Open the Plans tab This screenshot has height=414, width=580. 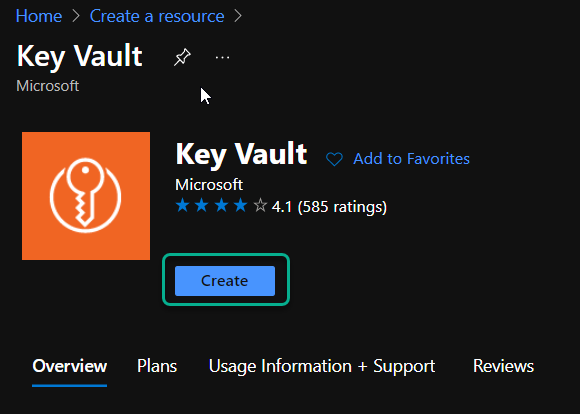(x=157, y=366)
